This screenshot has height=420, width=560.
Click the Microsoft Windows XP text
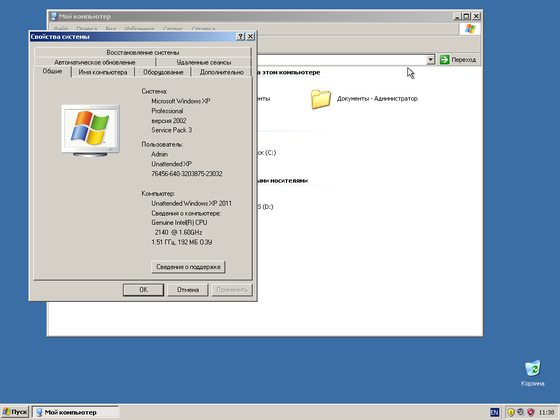(x=181, y=101)
